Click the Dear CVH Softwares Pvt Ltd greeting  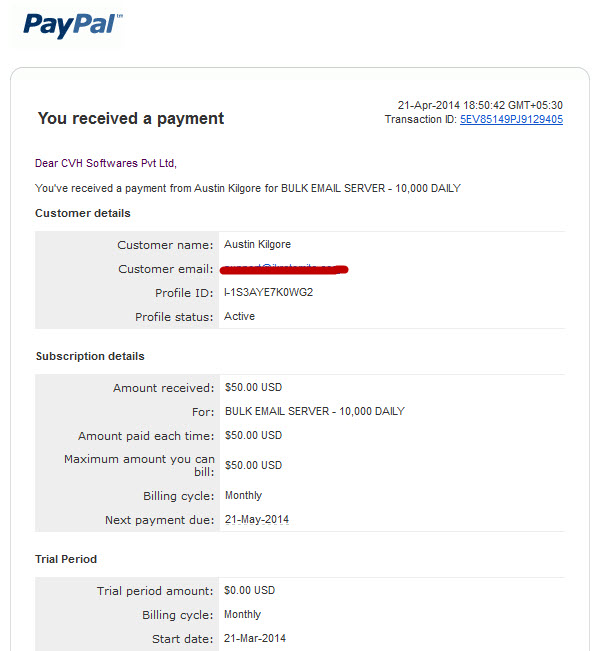pos(106,164)
